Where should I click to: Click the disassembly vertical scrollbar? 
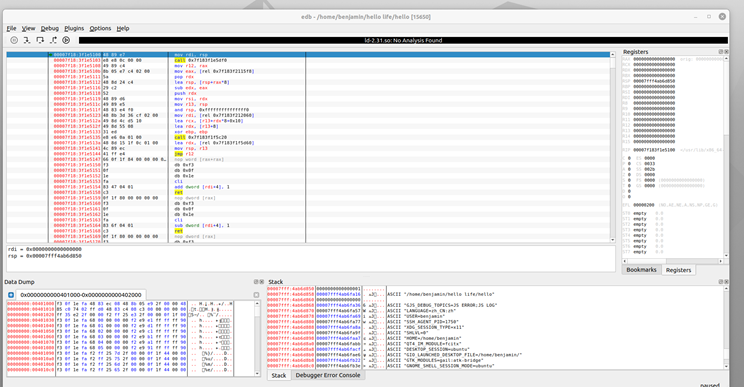point(613,147)
